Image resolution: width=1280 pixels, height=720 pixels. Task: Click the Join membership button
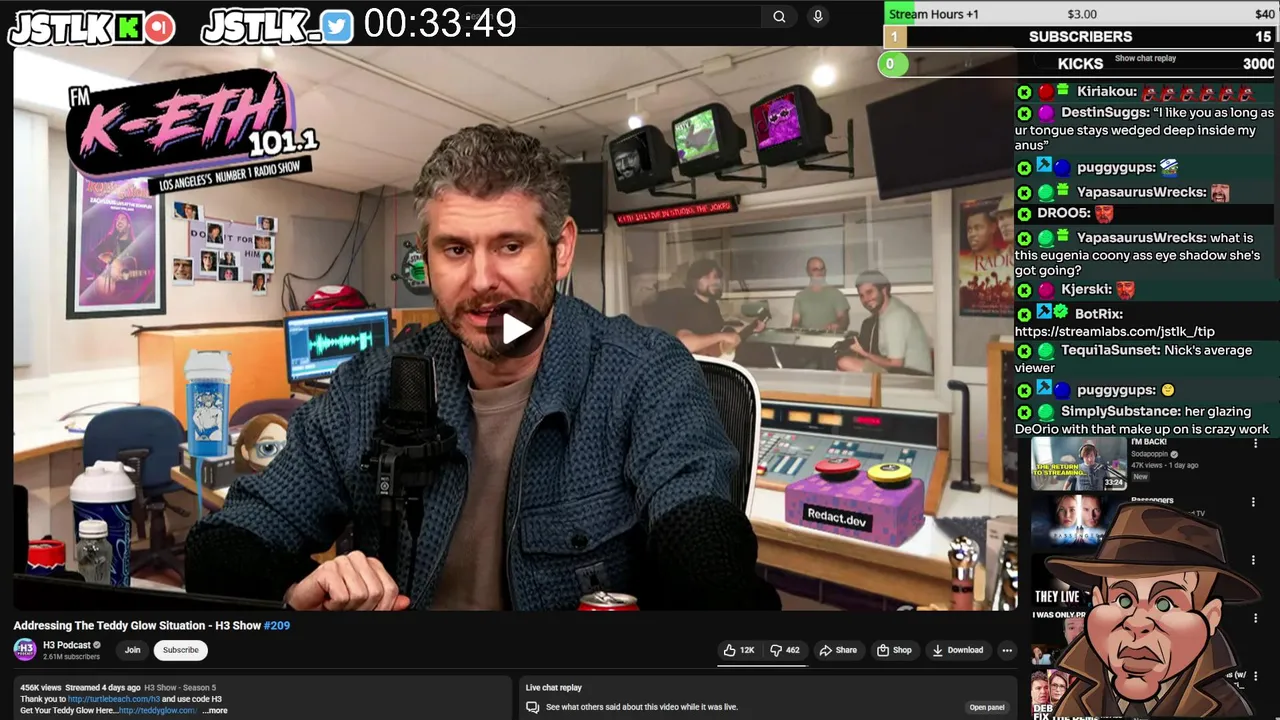[132, 650]
